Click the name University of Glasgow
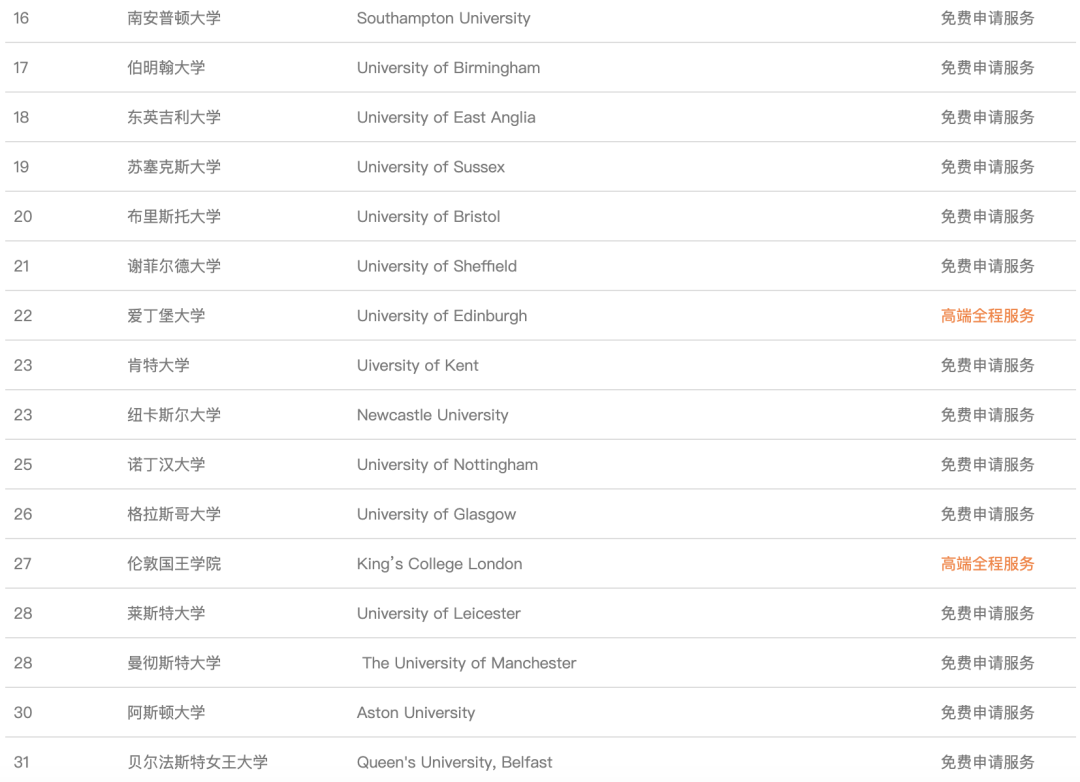Image resolution: width=1080 pixels, height=782 pixels. 436,515
